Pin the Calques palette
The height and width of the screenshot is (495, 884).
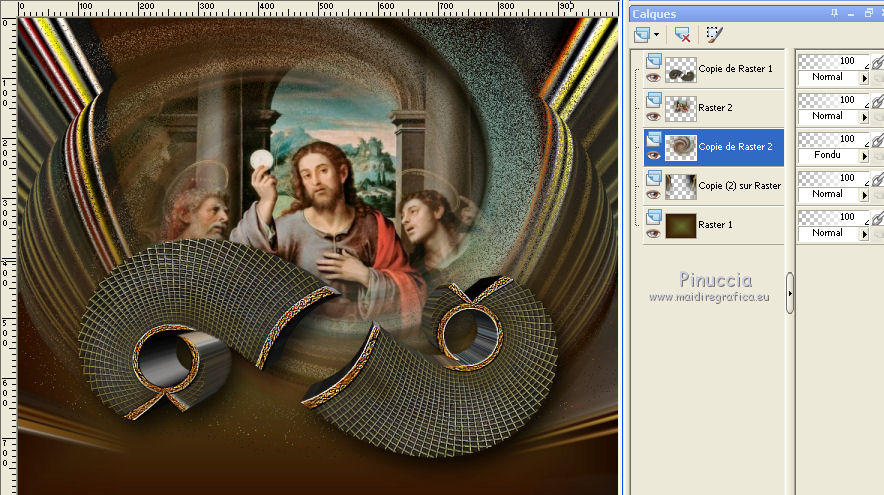click(834, 14)
